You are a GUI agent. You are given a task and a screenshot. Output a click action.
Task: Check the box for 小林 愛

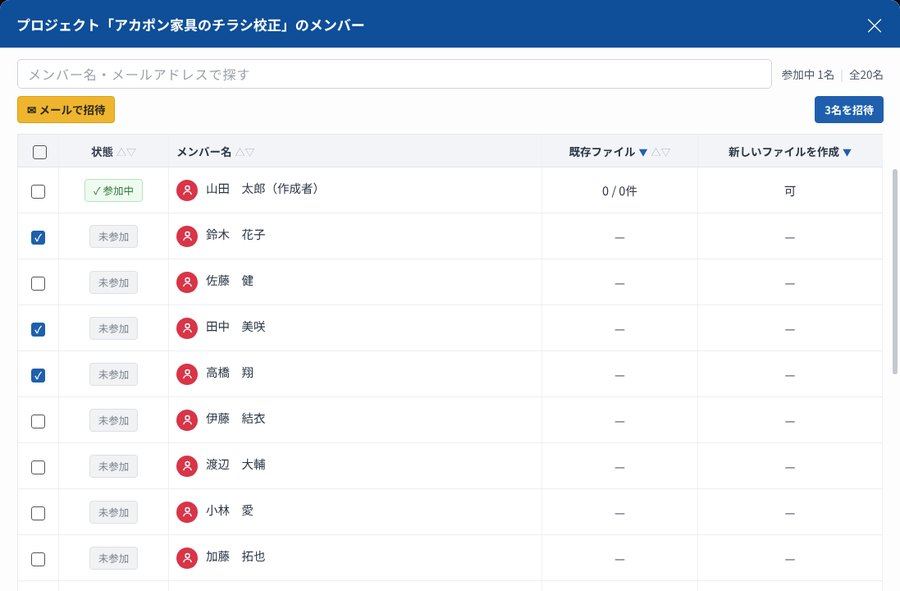[x=38, y=512]
